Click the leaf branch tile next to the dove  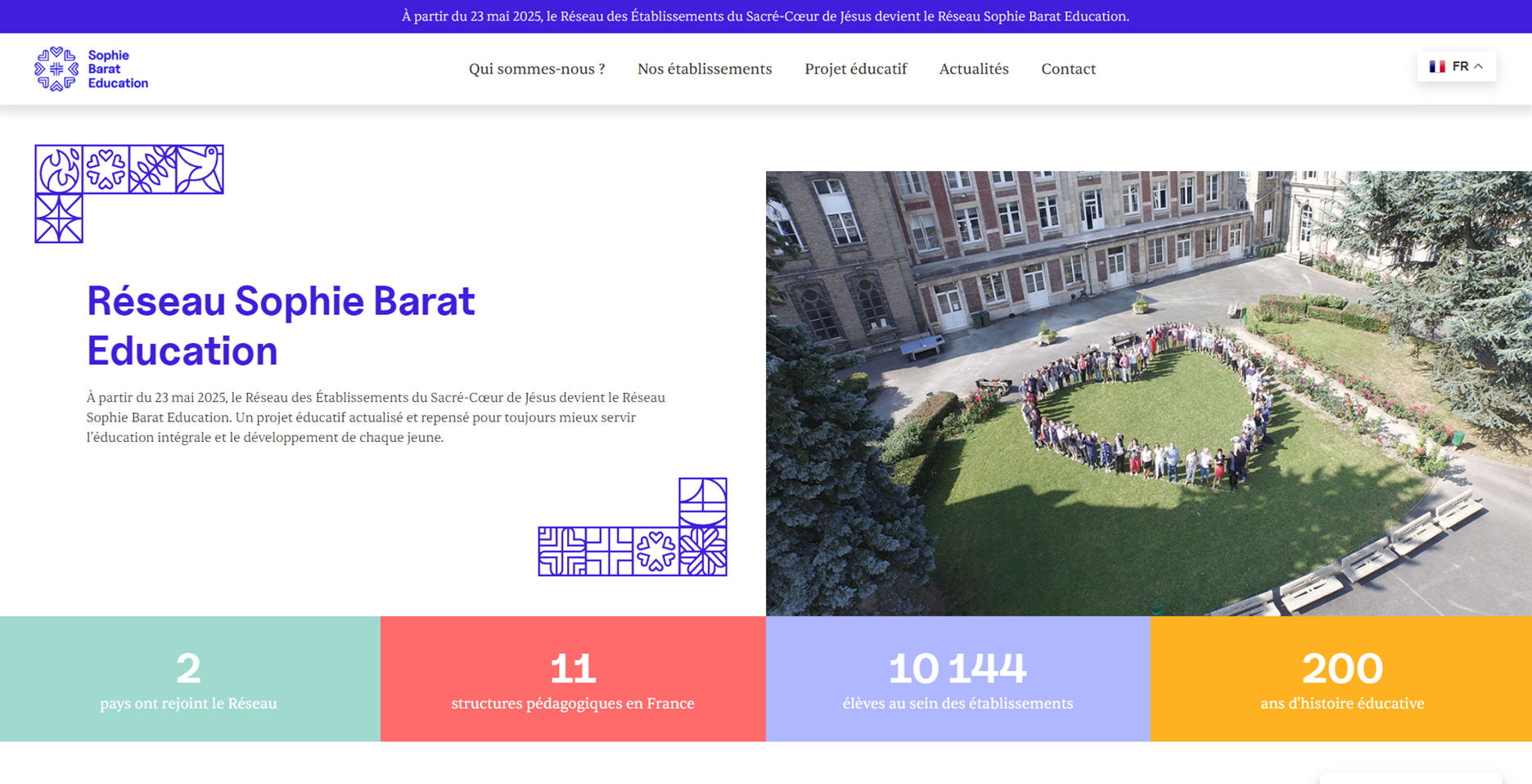(153, 169)
